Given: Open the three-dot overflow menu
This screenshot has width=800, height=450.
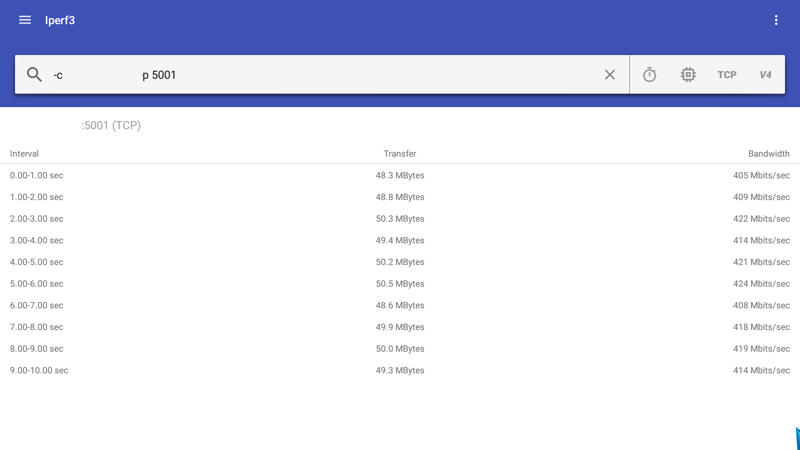Looking at the screenshot, I should [x=776, y=20].
